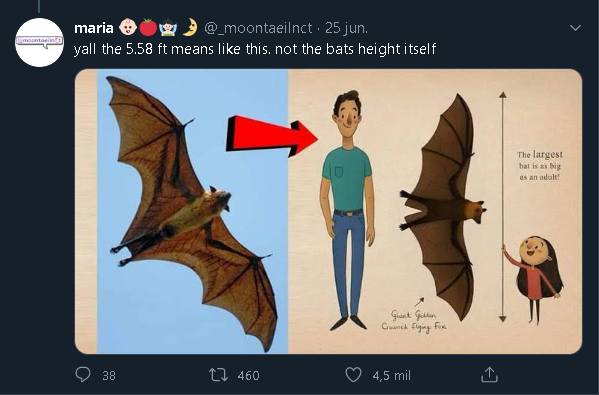Click the illustrated Giant Golden Crowned Flying Fox
The image size is (599, 395).
(443, 208)
